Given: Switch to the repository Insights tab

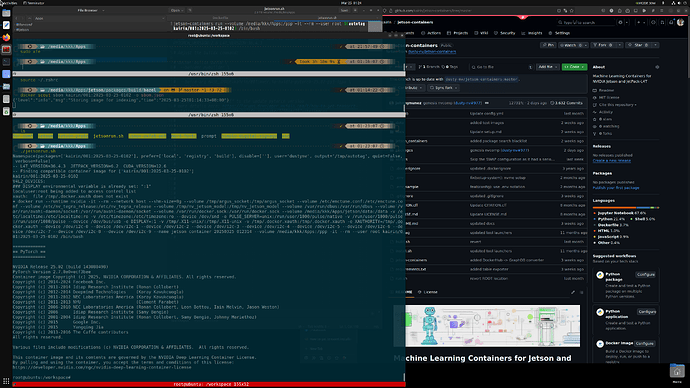Looking at the screenshot, I should point(532,33).
